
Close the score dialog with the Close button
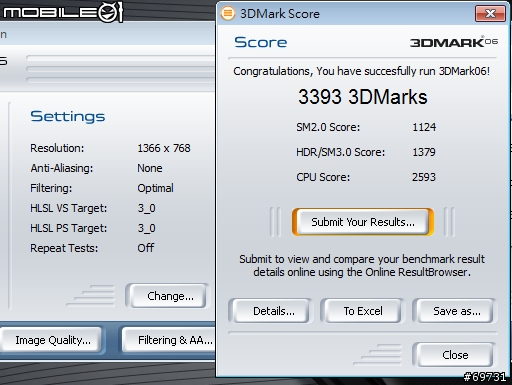(x=455, y=355)
